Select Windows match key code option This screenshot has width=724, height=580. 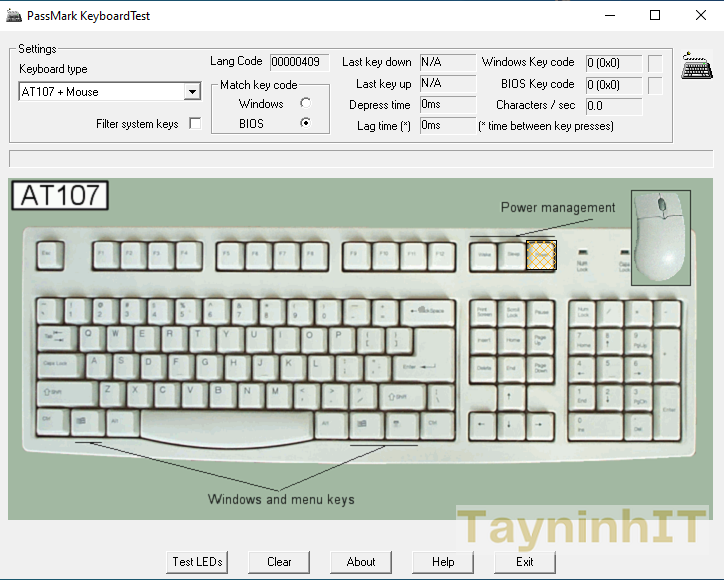click(x=305, y=103)
